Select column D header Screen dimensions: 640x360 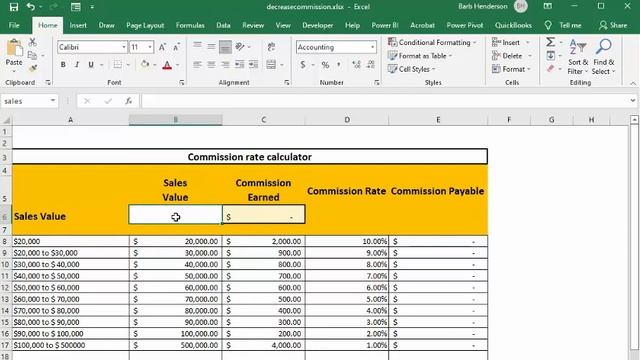click(x=347, y=120)
